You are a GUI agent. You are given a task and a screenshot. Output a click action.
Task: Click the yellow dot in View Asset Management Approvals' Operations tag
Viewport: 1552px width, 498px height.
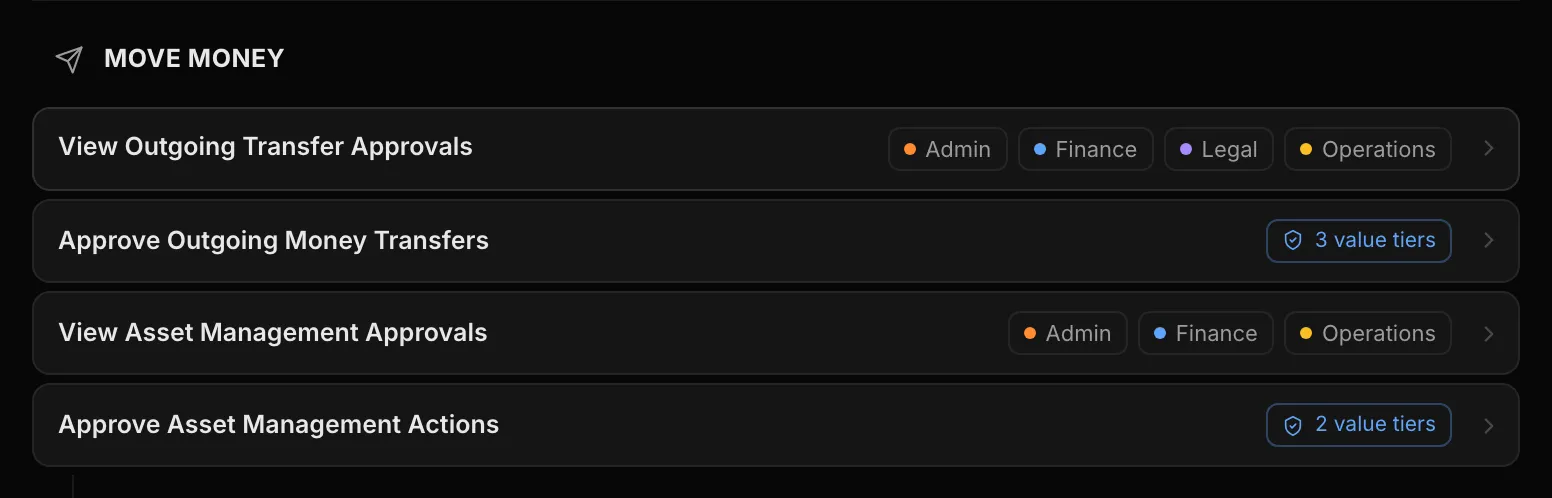(1306, 333)
